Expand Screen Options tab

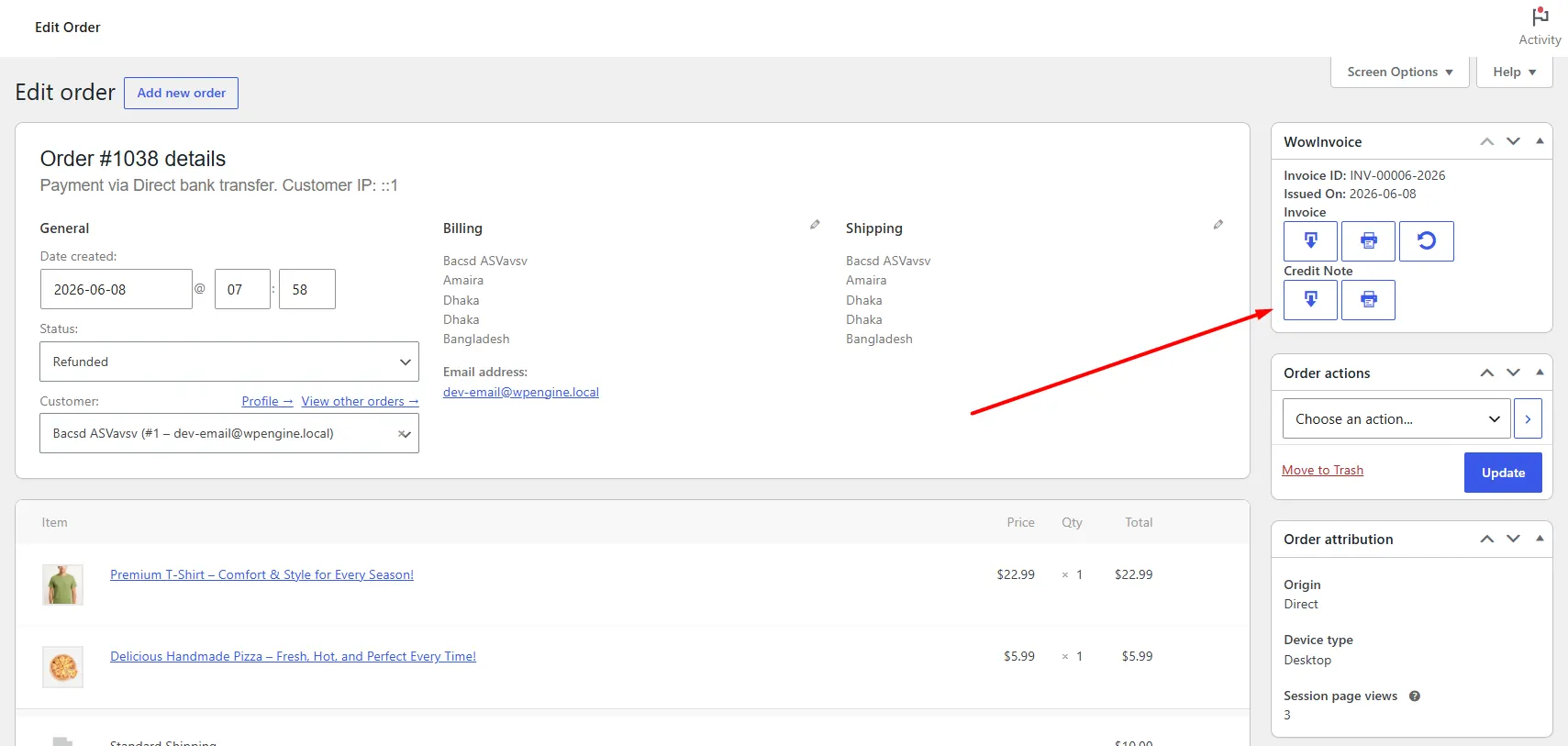1400,72
